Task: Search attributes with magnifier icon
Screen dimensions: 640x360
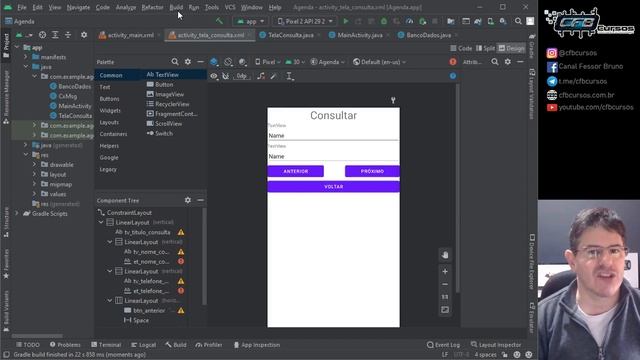Action: (495, 62)
